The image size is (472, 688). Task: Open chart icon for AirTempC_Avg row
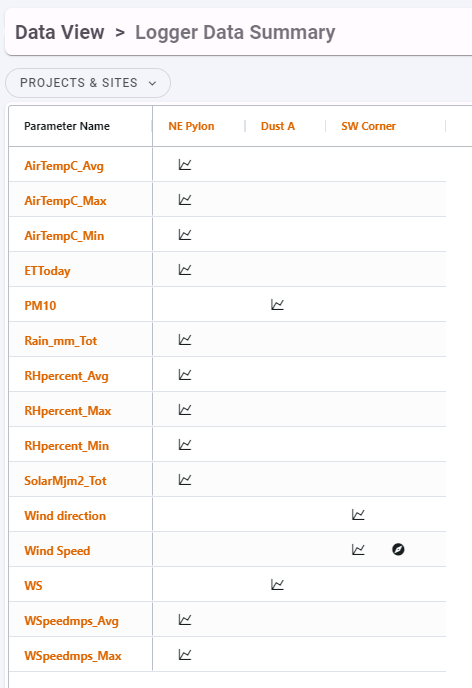coord(185,165)
